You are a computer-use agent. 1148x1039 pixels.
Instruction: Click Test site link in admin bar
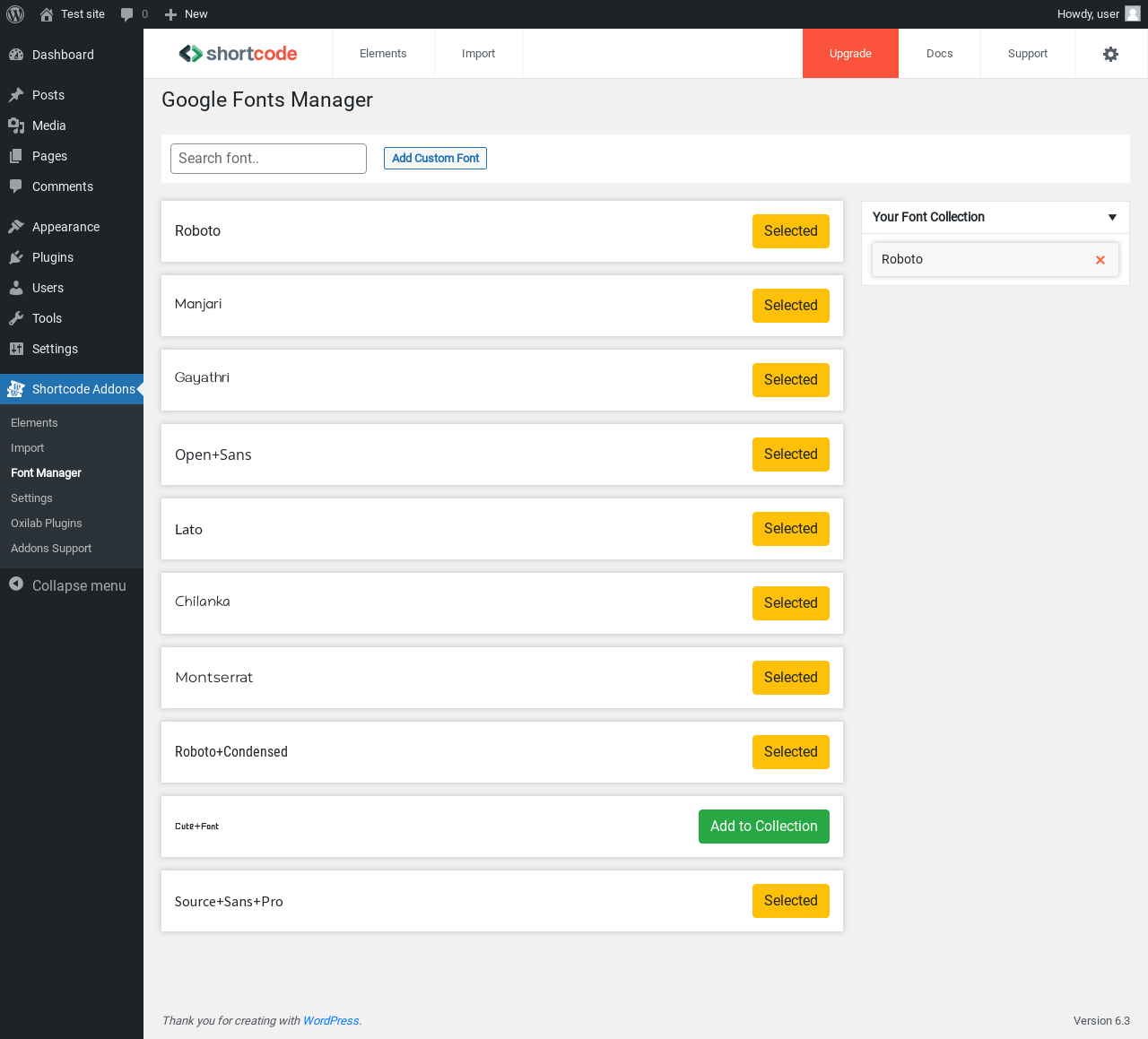(x=83, y=14)
